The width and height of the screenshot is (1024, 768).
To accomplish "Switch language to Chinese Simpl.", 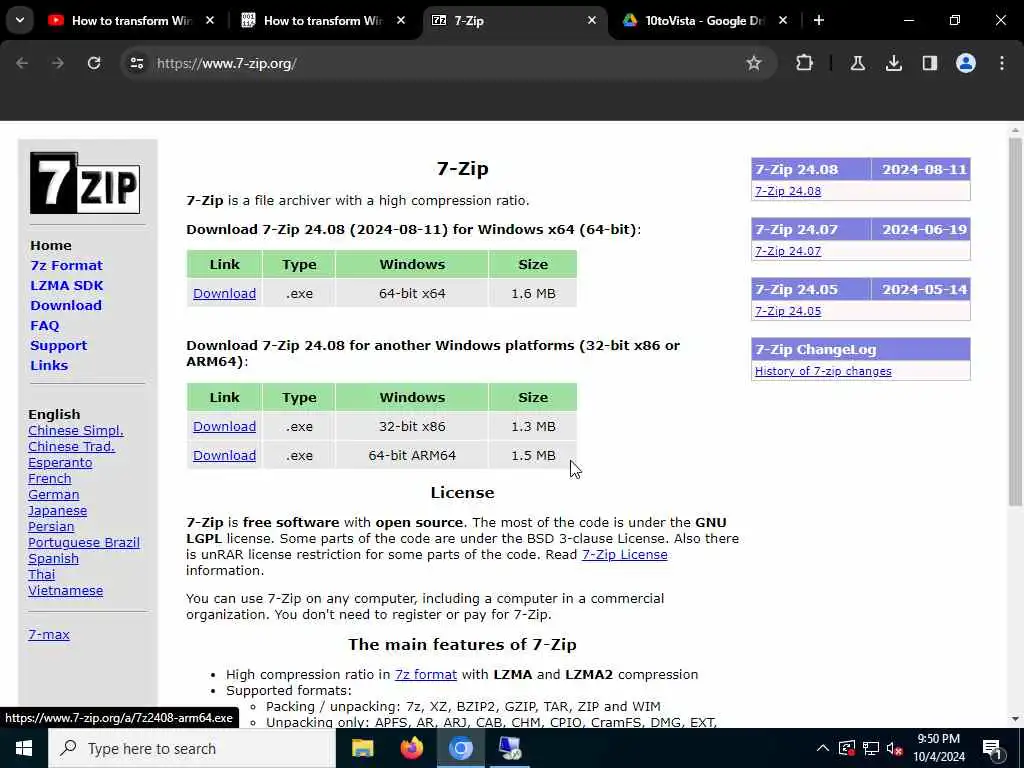I will pos(76,431).
